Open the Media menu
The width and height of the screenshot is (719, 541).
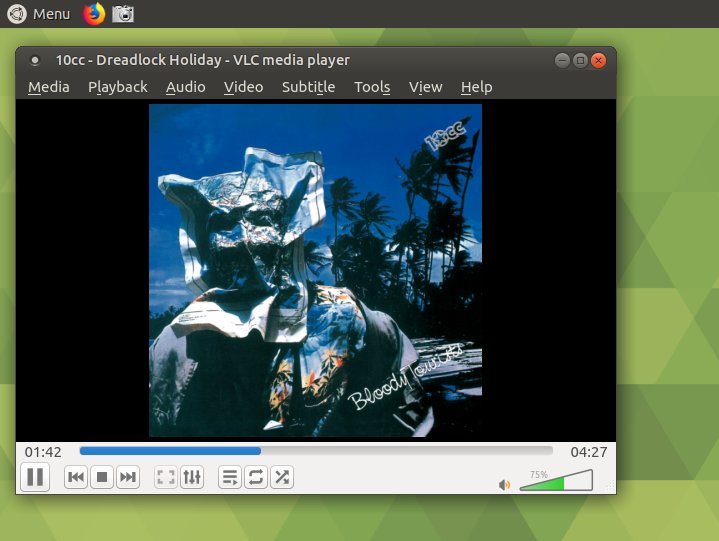tap(49, 87)
